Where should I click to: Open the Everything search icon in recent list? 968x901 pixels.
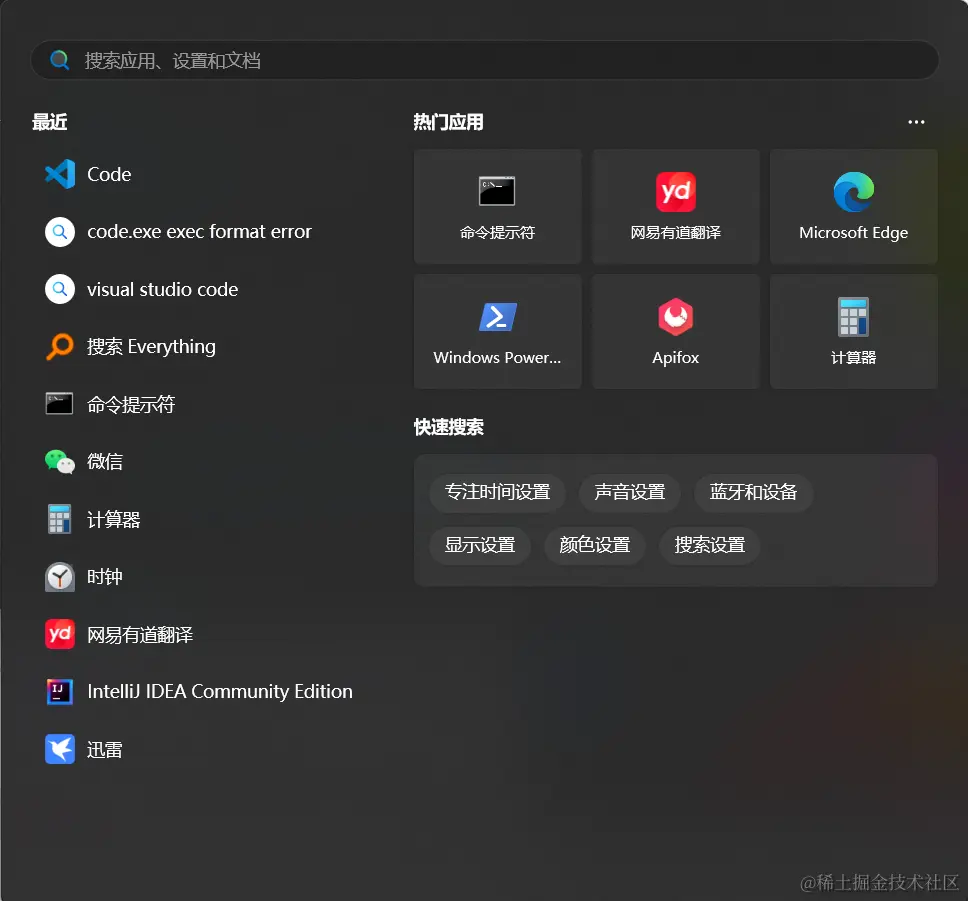pyautogui.click(x=60, y=346)
